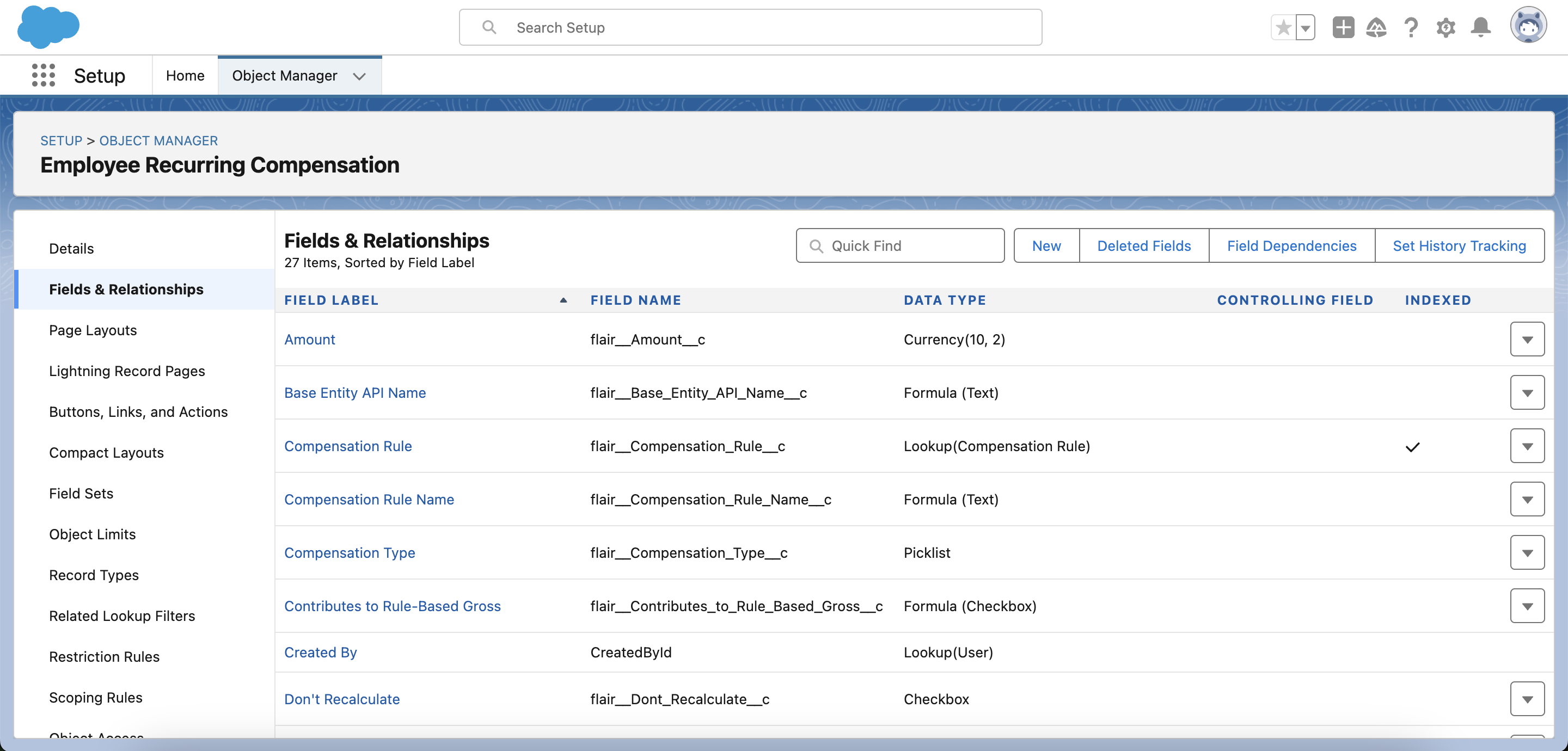Open the App Launcher waffle icon
1568x751 pixels.
click(43, 75)
